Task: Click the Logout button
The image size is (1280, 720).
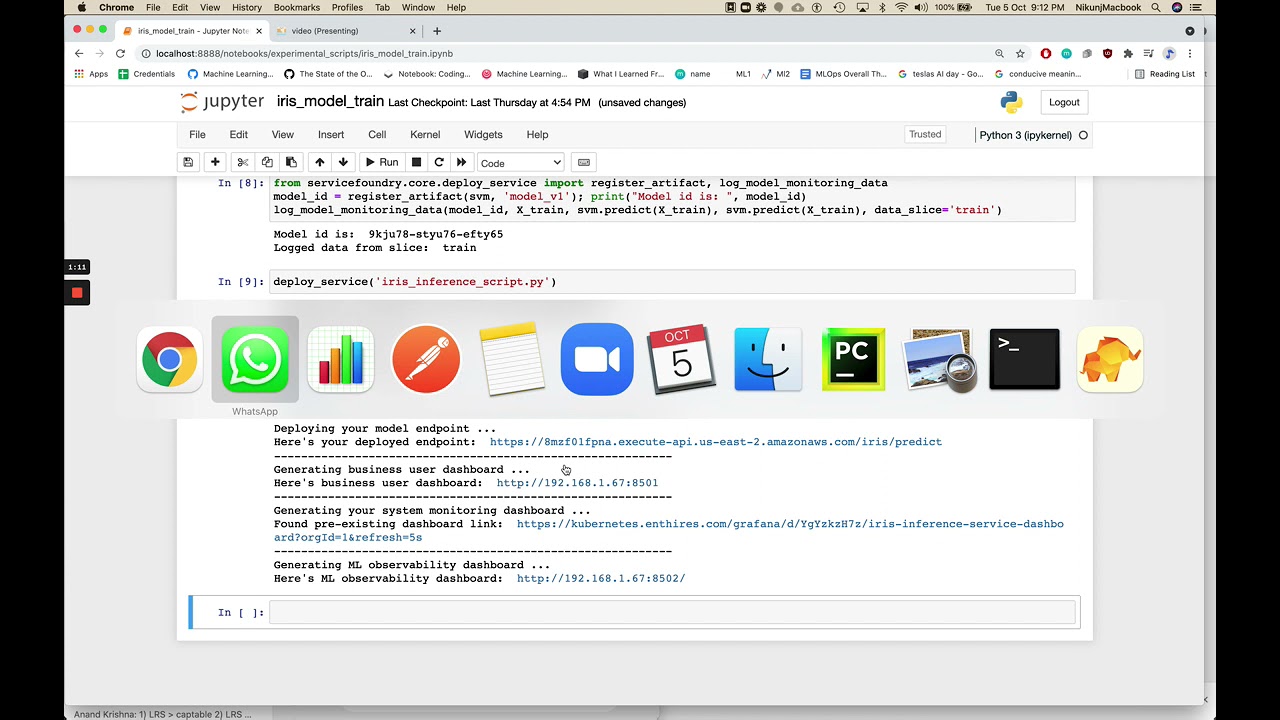Action: click(1064, 102)
